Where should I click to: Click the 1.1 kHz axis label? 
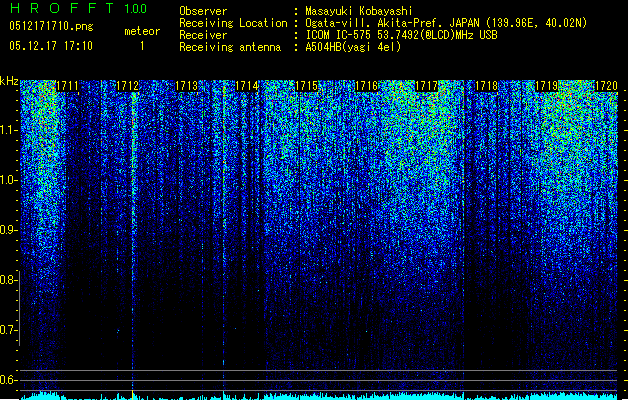(8, 130)
